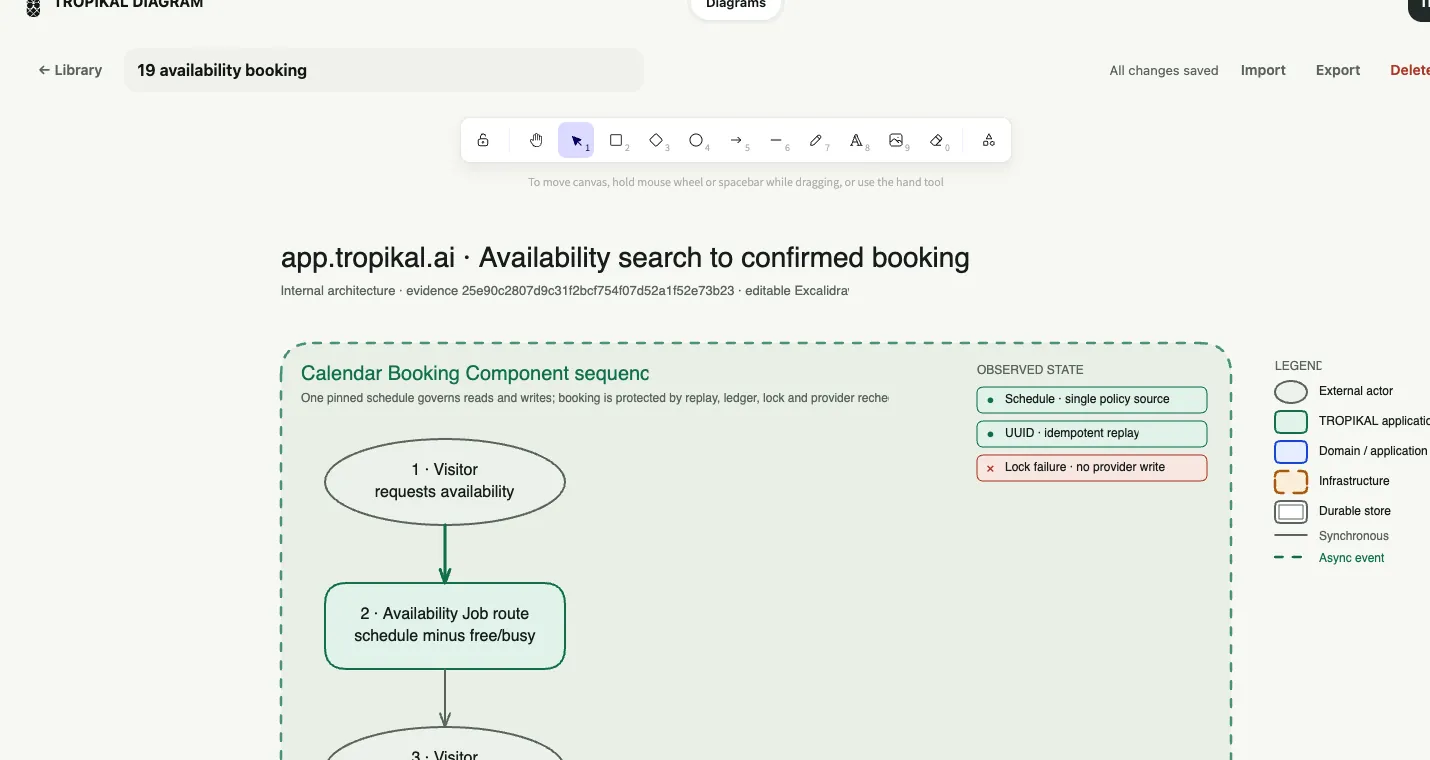Click the red Delete button

tap(1410, 70)
